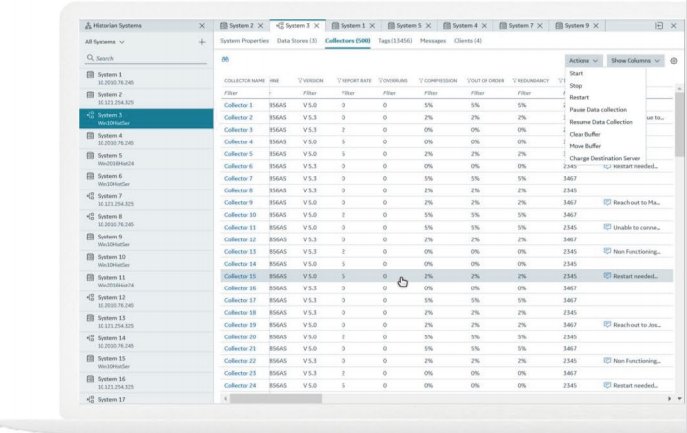Viewport: 687px width, 433px height.
Task: Open the Collector 21 link
Action: tap(240, 348)
